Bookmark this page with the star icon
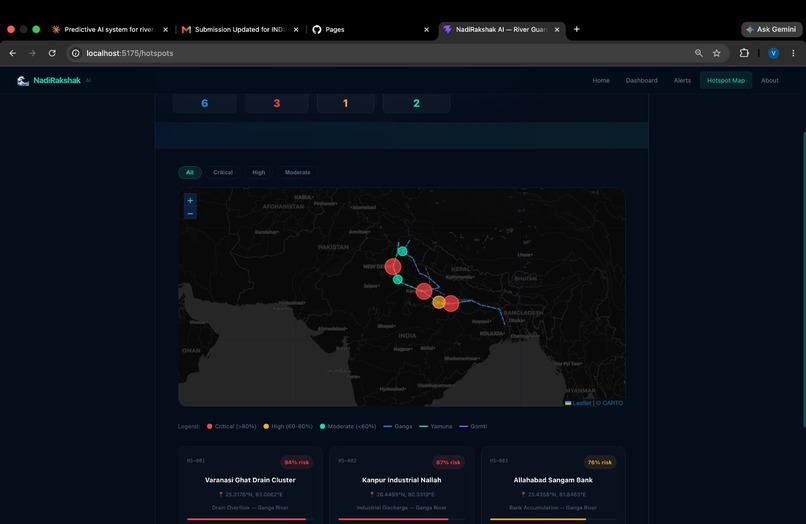806x524 pixels. tap(717, 53)
